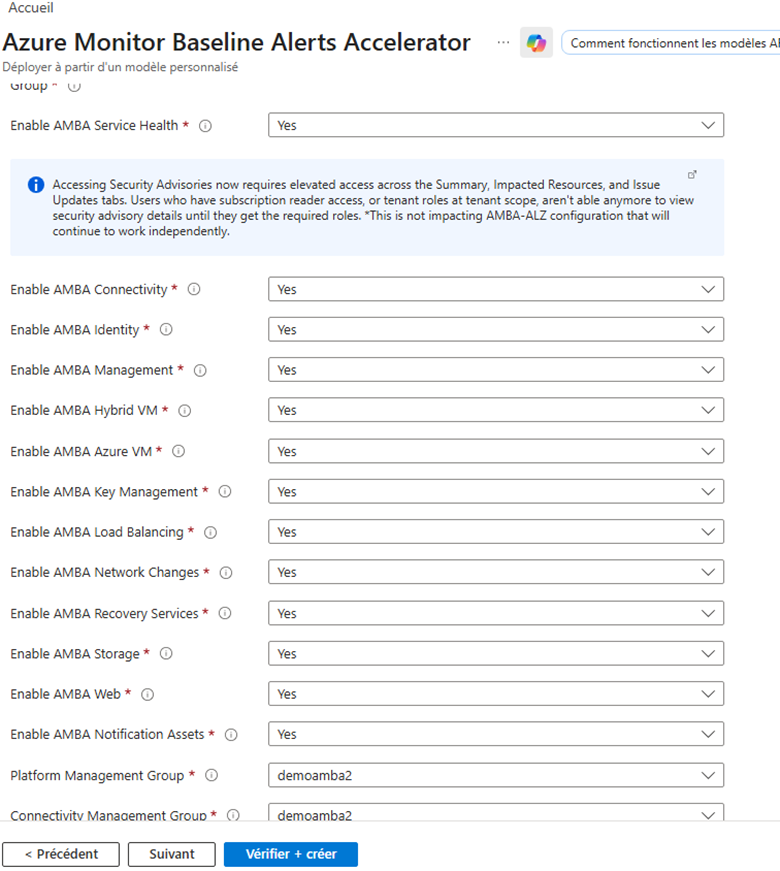This screenshot has height=871, width=780.
Task: Expand the Enable AMBA Load Balancing dropdown
Action: (x=495, y=532)
